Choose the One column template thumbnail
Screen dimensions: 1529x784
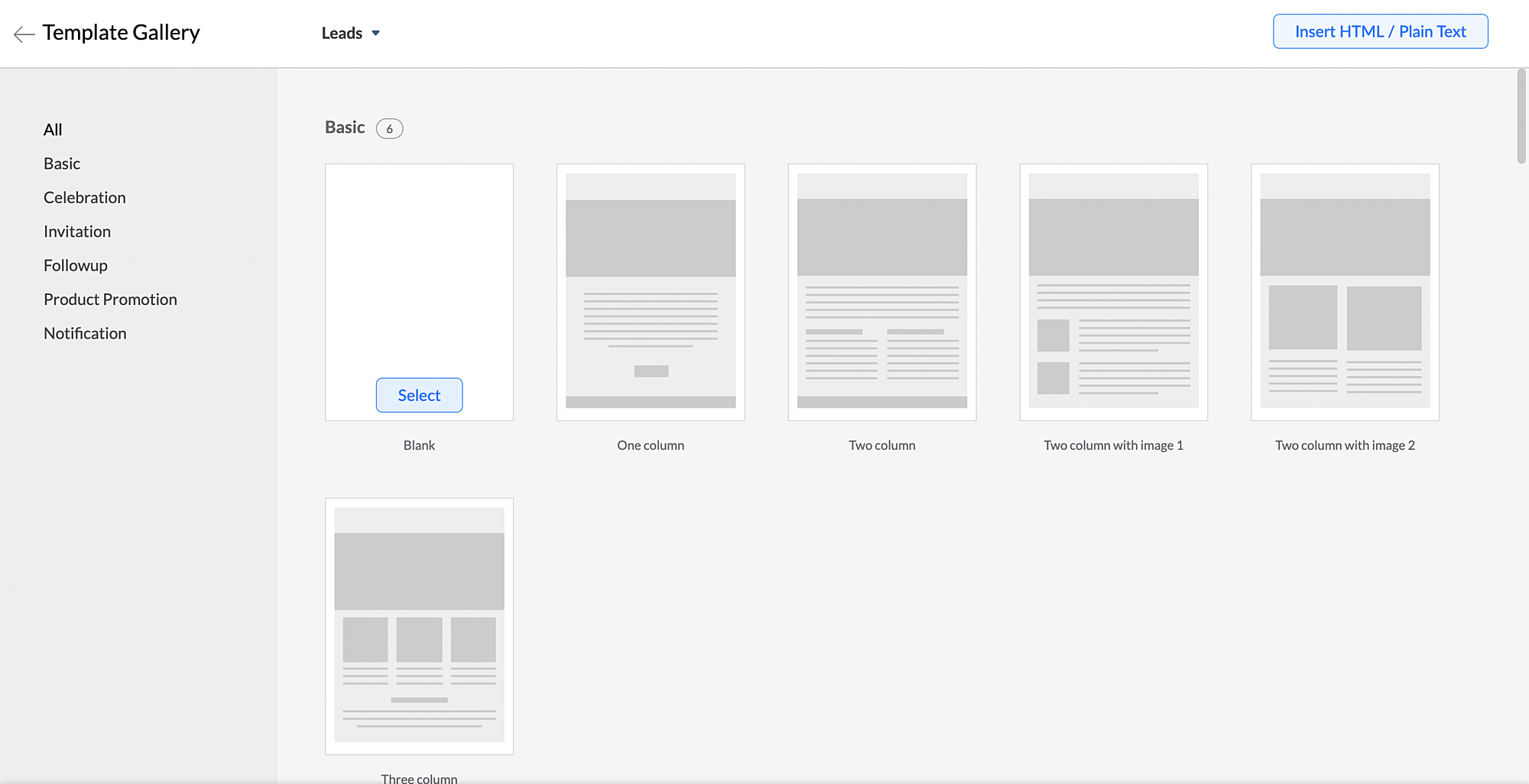(x=651, y=292)
